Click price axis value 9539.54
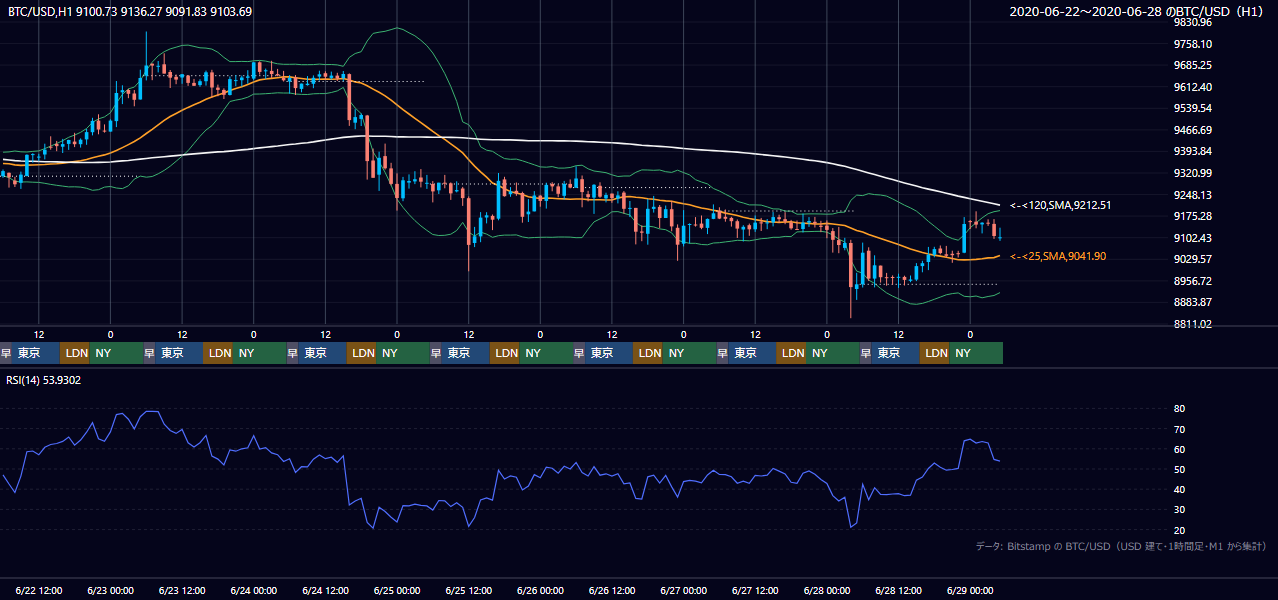This screenshot has height=600, width=1278. click(1193, 108)
